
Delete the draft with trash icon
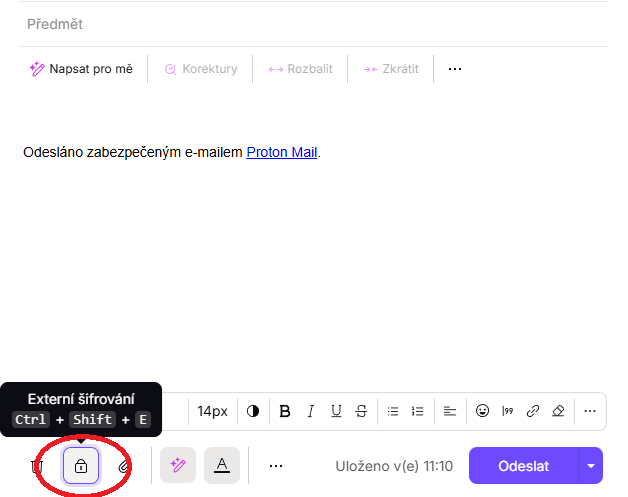click(x=37, y=466)
